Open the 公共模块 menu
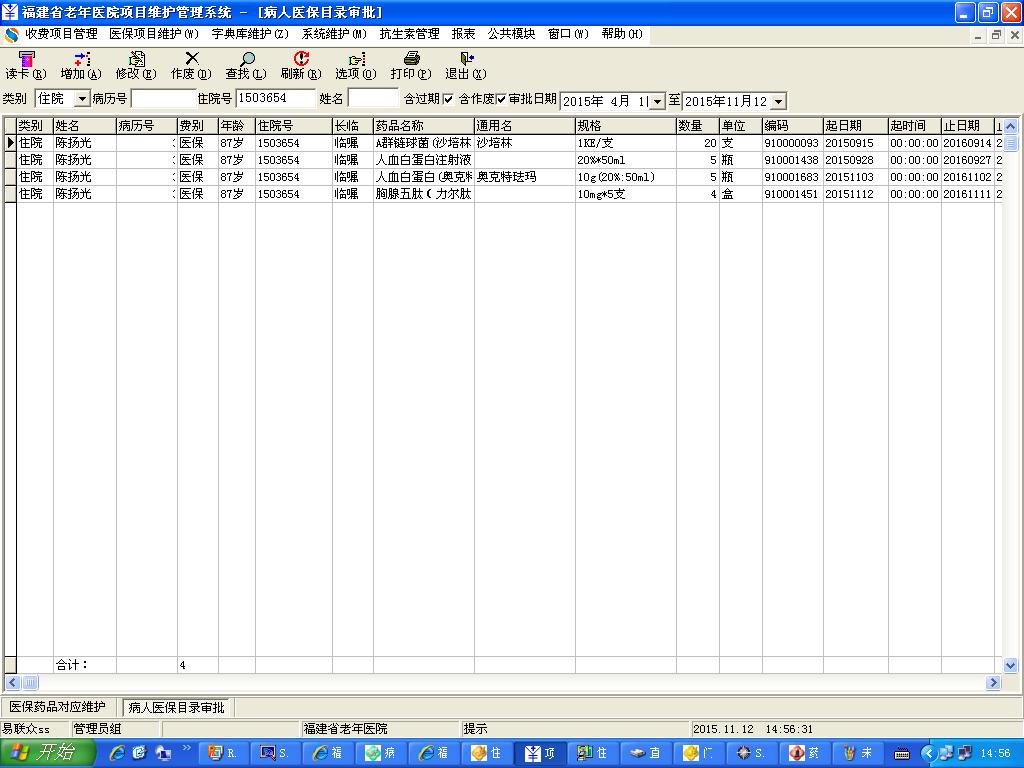 [x=511, y=34]
